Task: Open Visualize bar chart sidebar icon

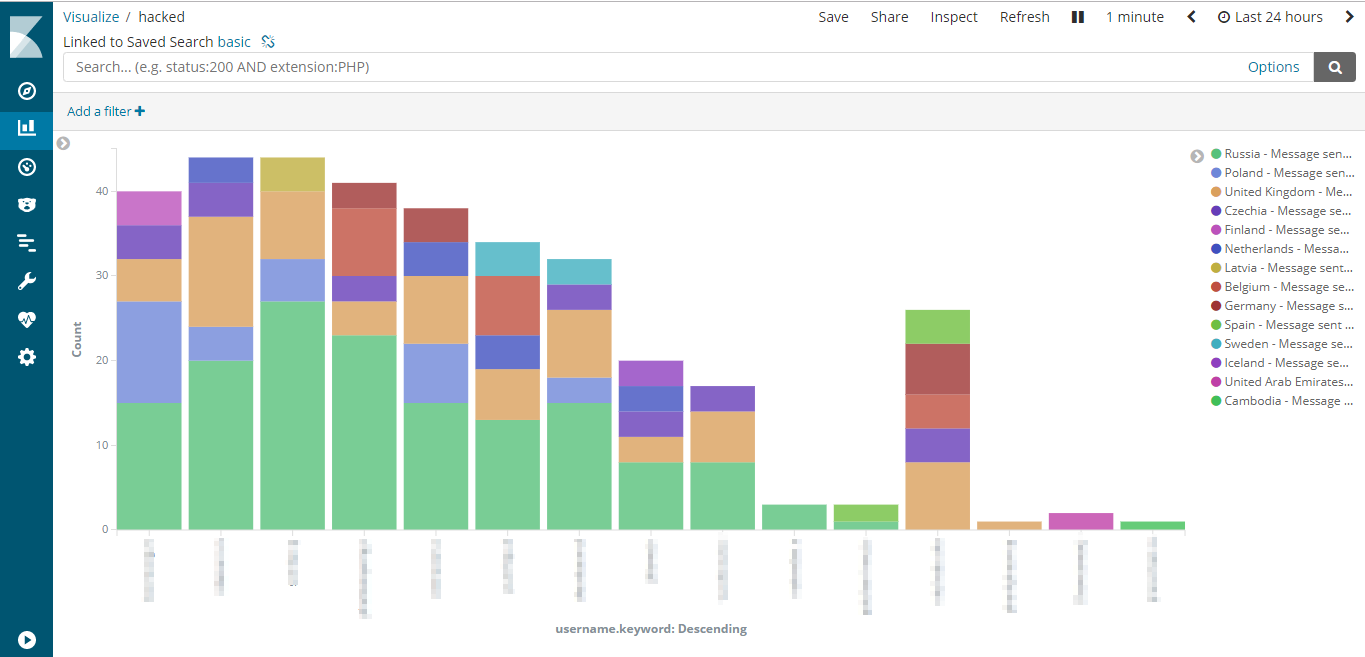Action: pyautogui.click(x=27, y=128)
